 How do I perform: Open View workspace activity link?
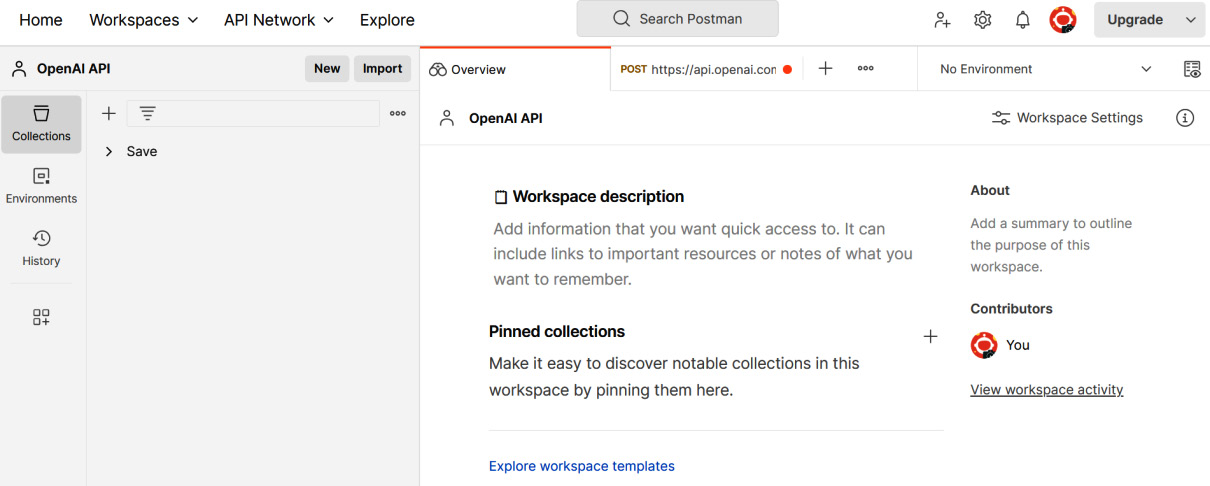pos(1047,390)
